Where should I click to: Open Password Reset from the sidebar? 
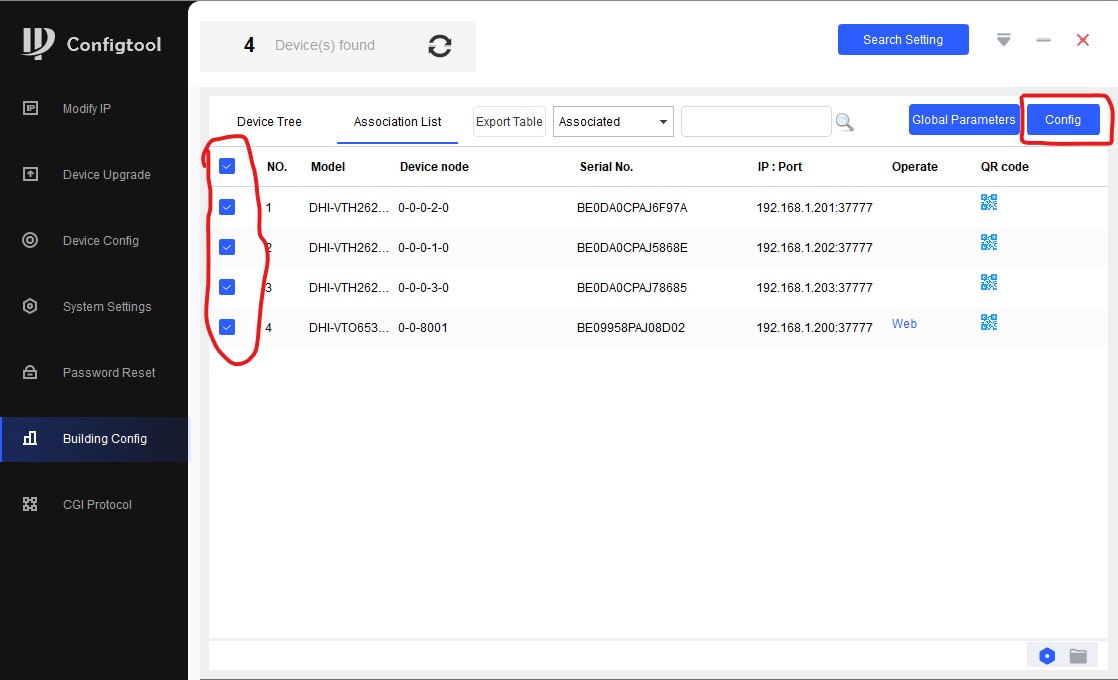pyautogui.click(x=109, y=373)
